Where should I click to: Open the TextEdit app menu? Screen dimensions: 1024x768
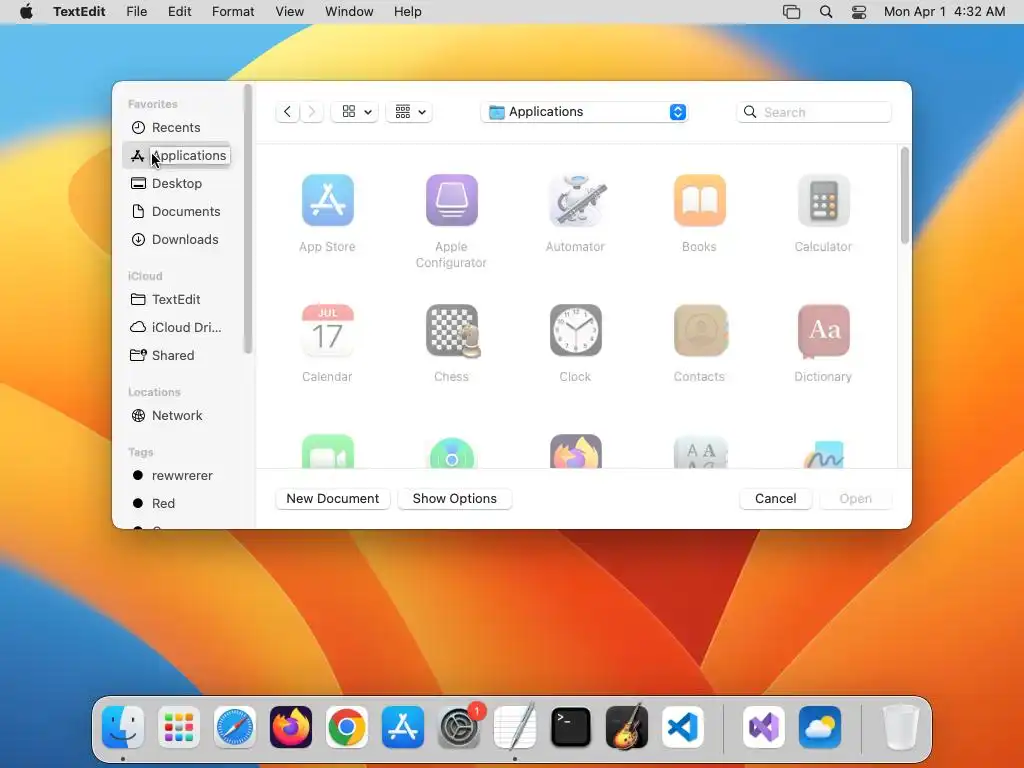point(79,12)
